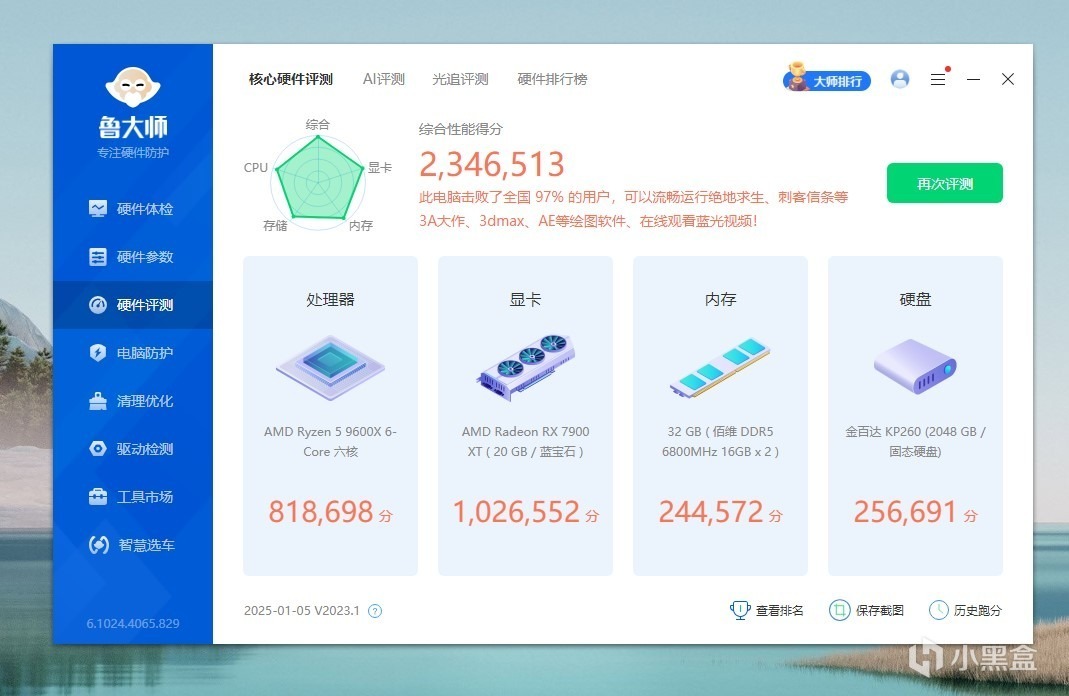The height and width of the screenshot is (696, 1069).
Task: Click the 硬盘 drive icon
Action: pos(915,367)
